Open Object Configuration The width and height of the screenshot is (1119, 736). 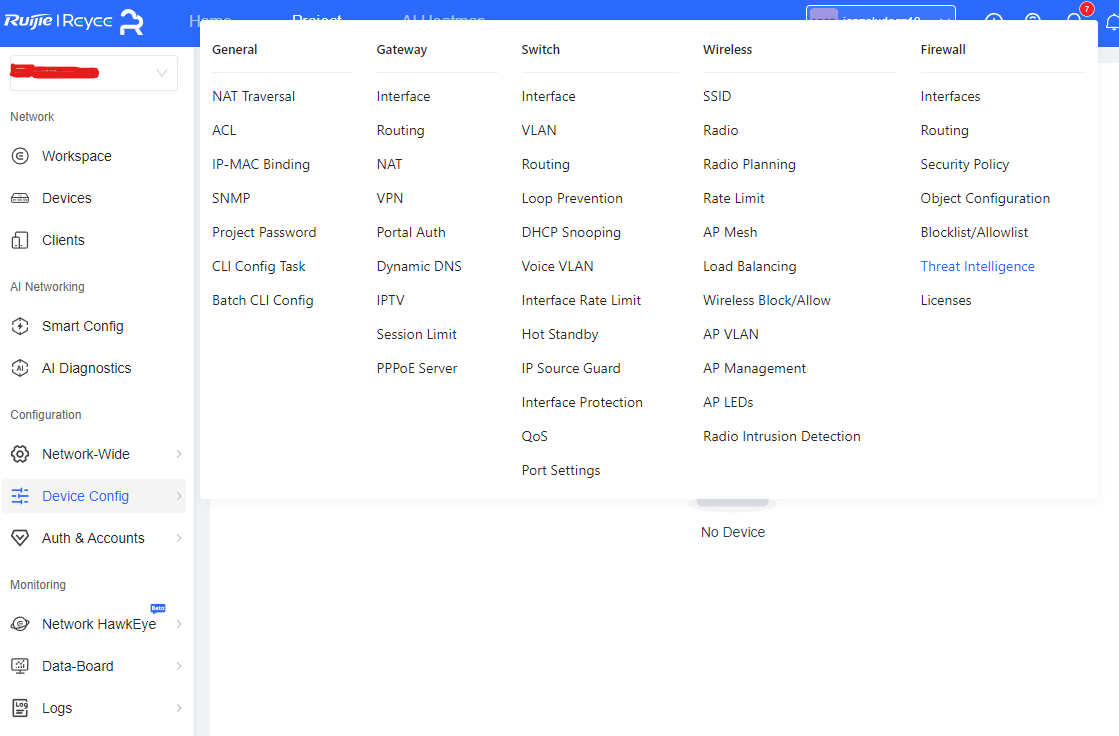point(985,198)
